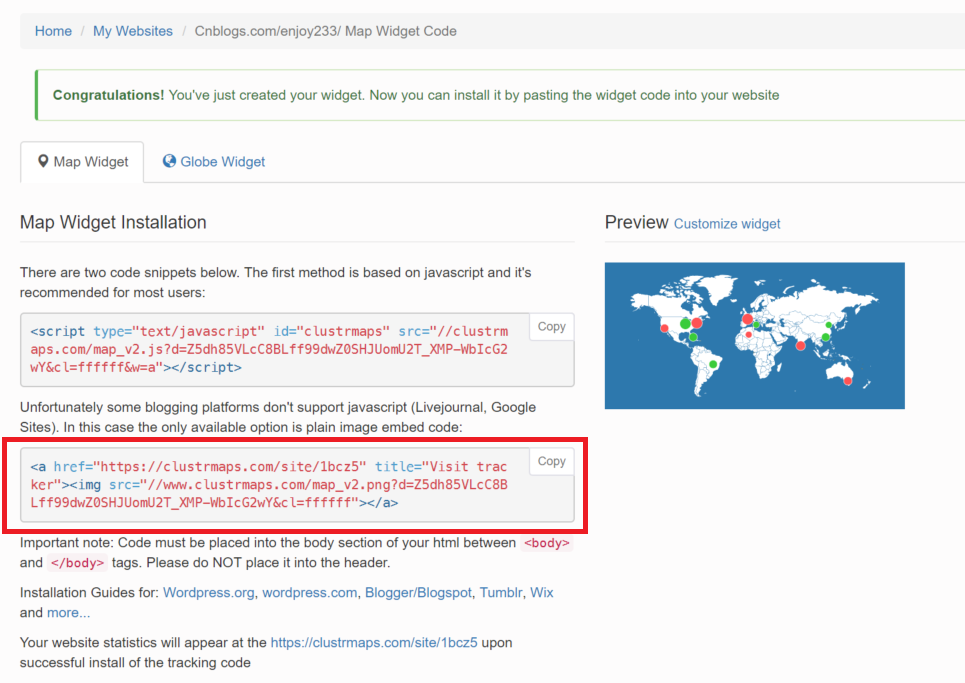Click the <body> code tag text
This screenshot has height=683, width=965.
click(547, 543)
